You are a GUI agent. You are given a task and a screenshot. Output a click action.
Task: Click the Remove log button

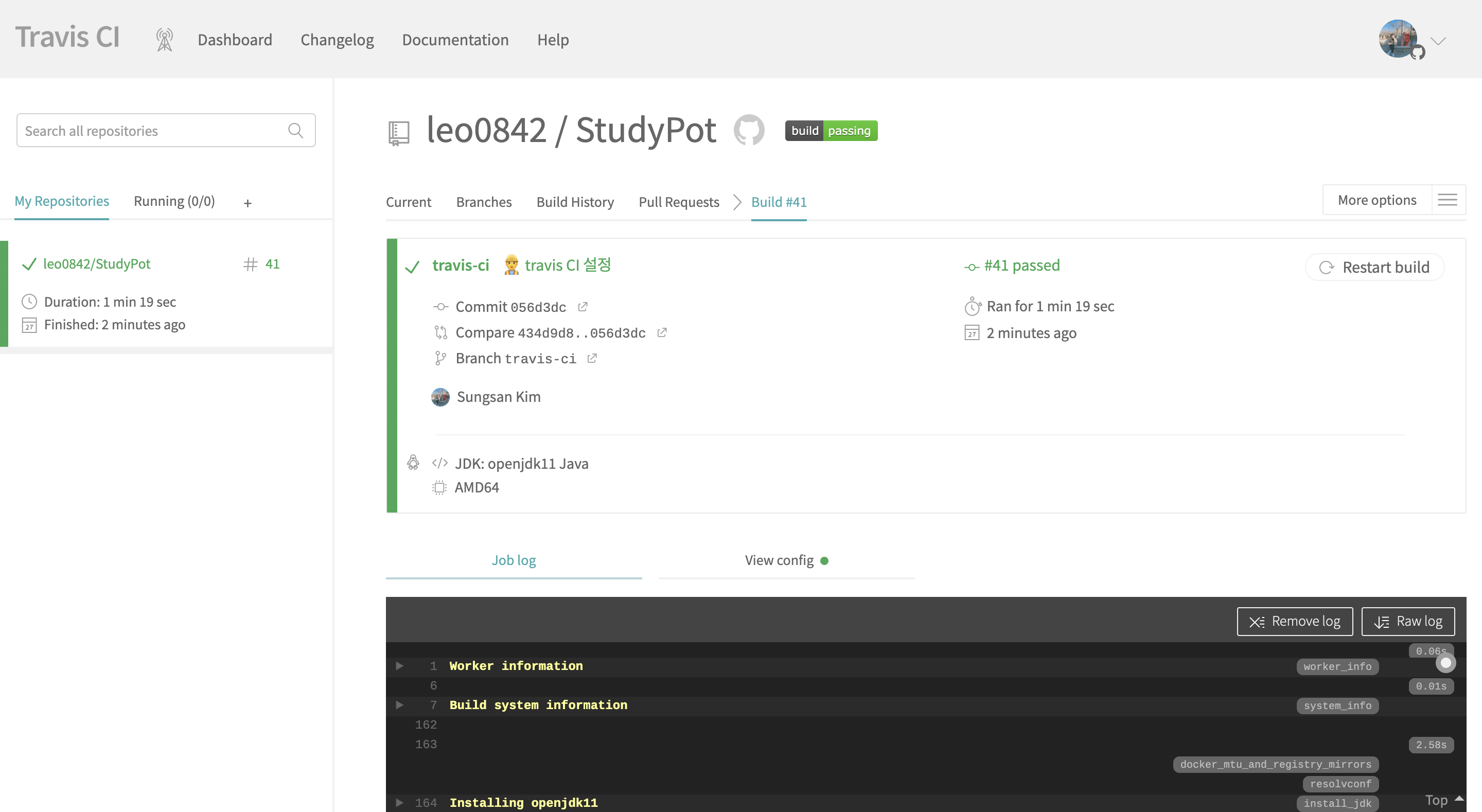click(1294, 621)
